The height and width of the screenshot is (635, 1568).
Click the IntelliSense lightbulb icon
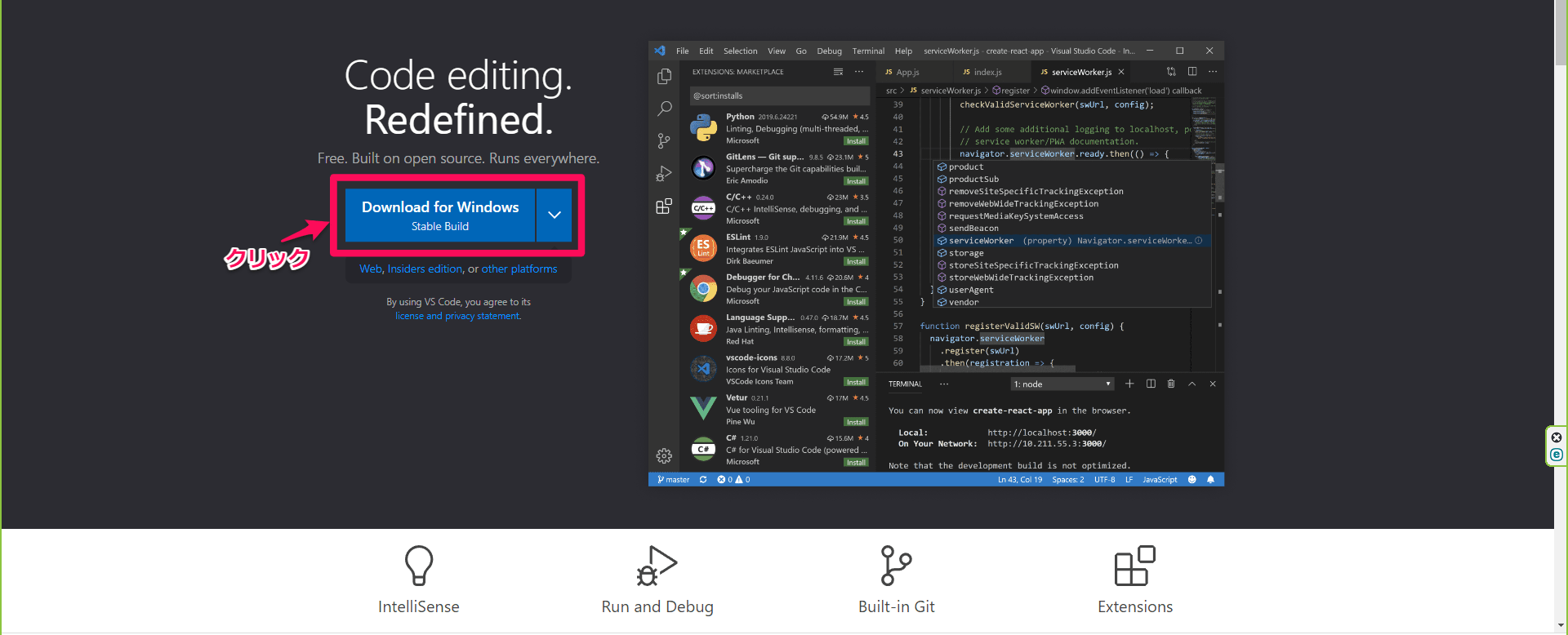point(419,566)
